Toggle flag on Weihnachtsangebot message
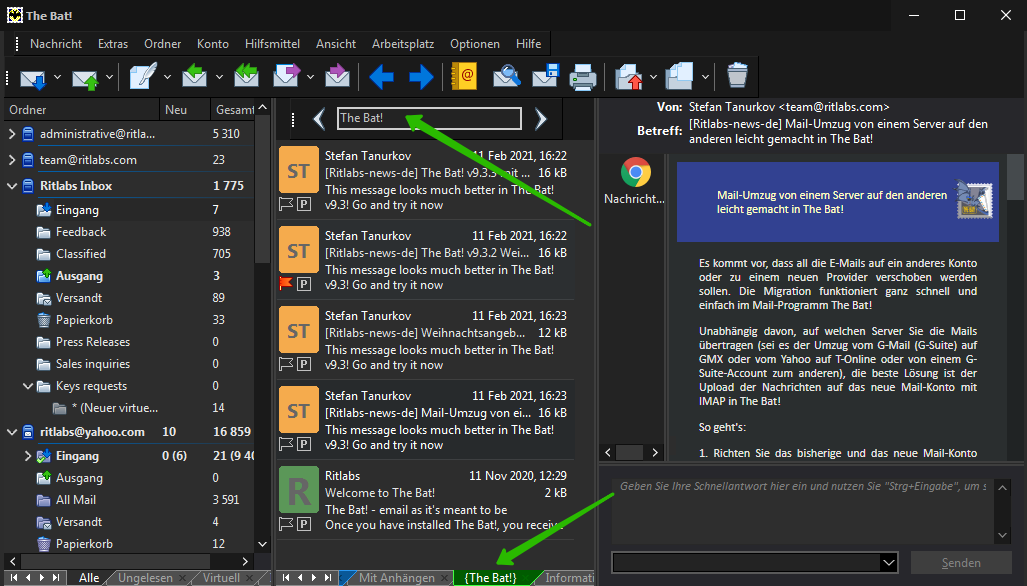The width and height of the screenshot is (1027, 586). [286, 363]
